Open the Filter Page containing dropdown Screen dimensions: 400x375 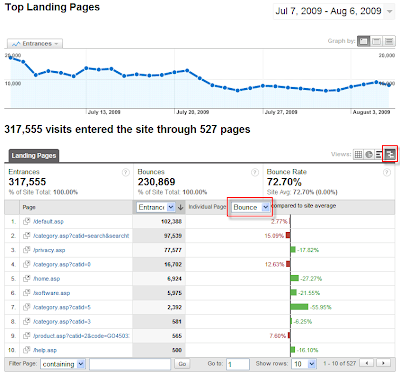tap(63, 364)
